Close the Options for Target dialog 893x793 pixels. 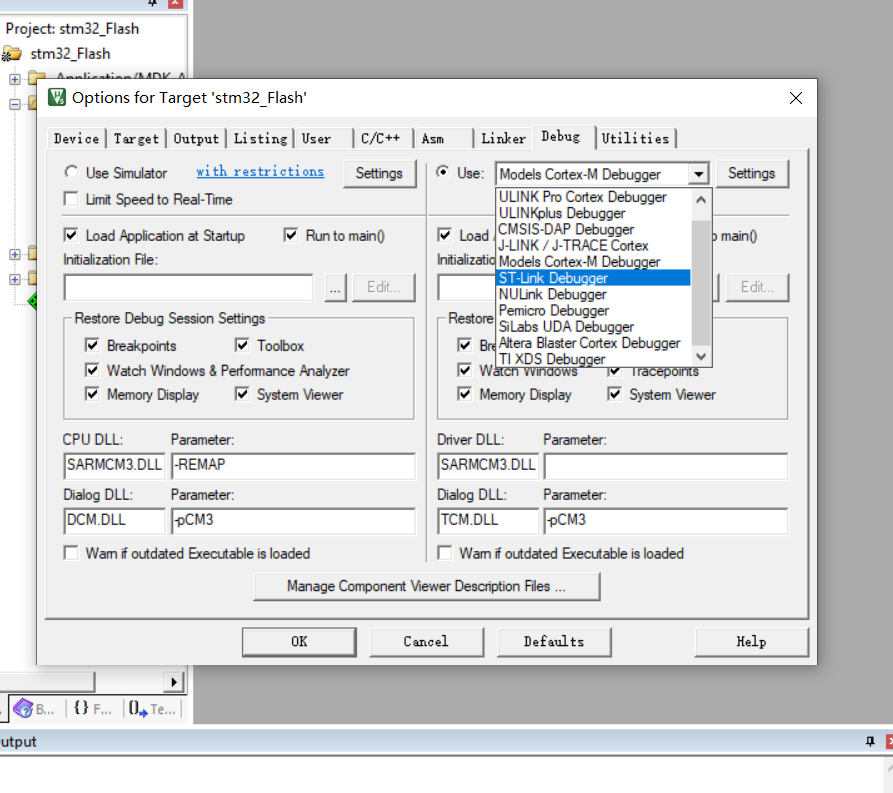[796, 98]
